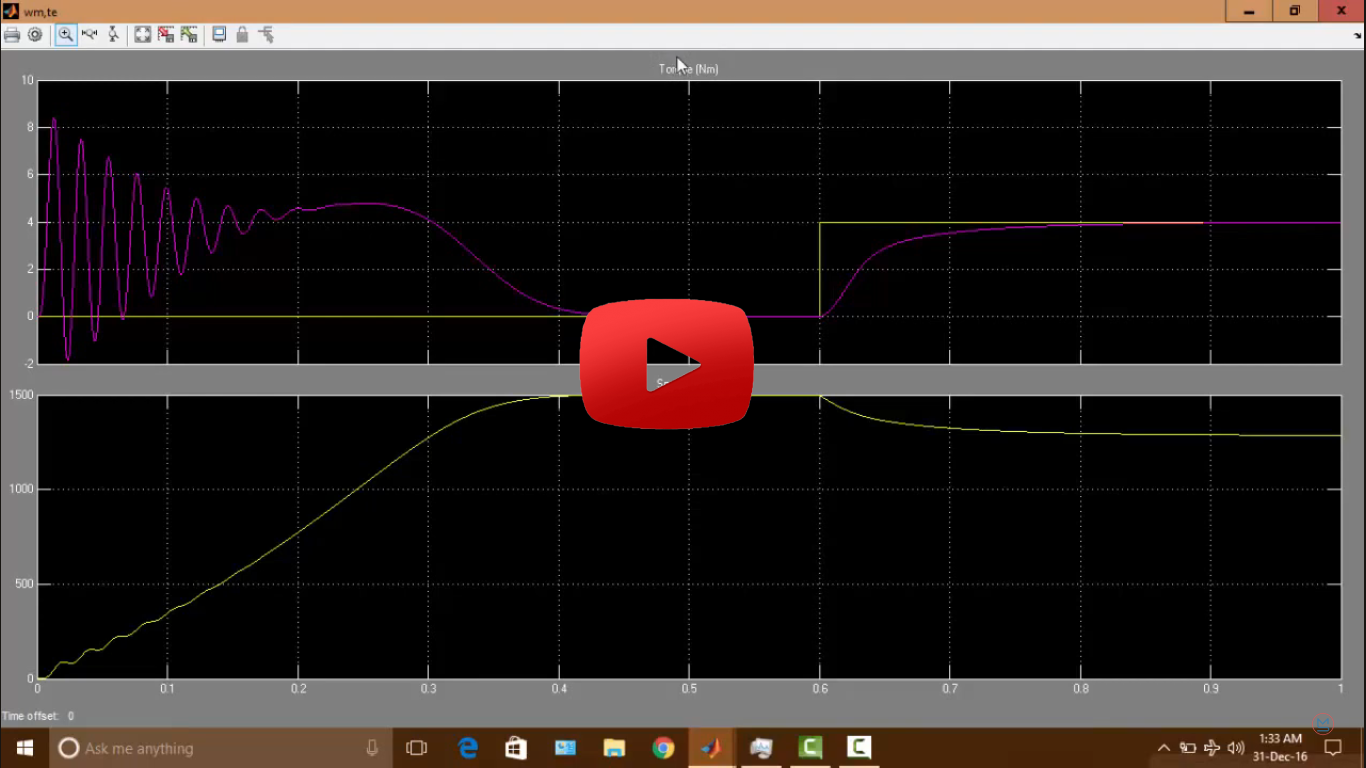Click the yellow load torque step line
1366x768 pixels.
pyautogui.click(x=820, y=270)
